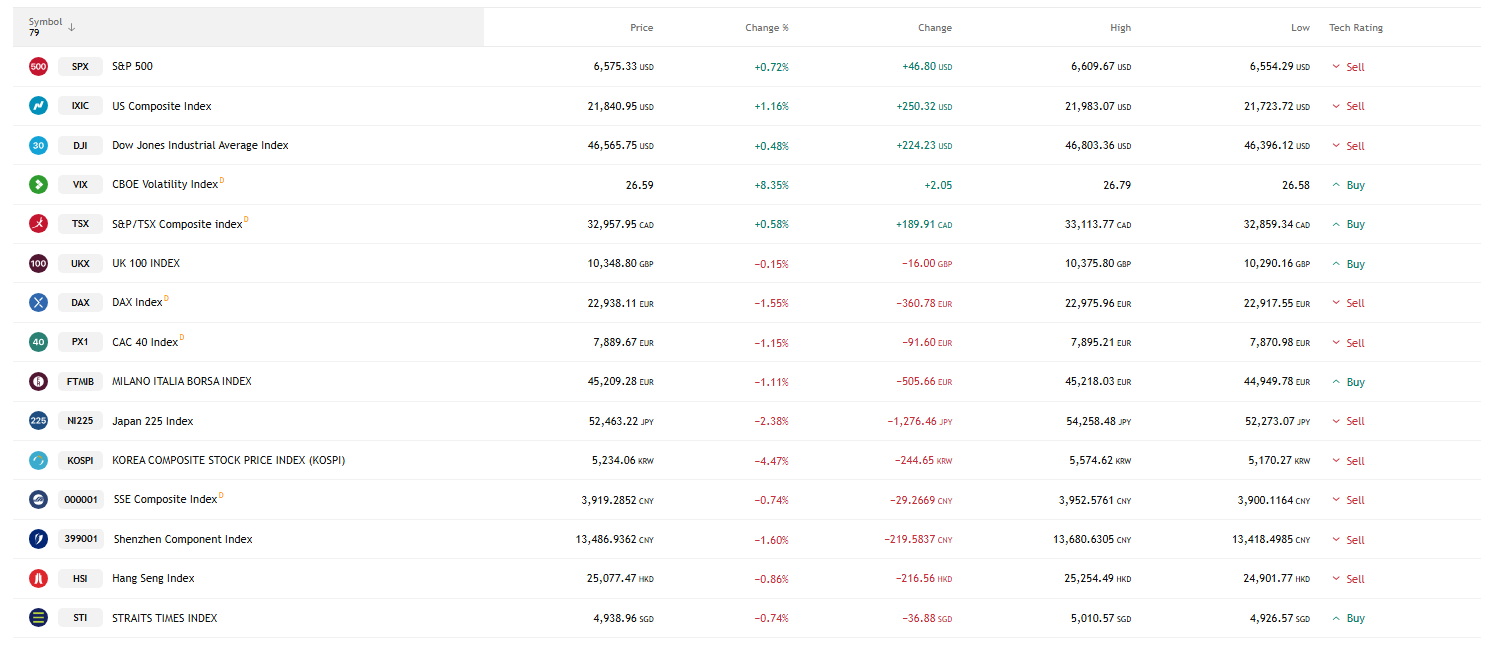Screen dimensions: 1501x646
Task: Open the Hang Seng Index name link
Action: pyautogui.click(x=153, y=579)
